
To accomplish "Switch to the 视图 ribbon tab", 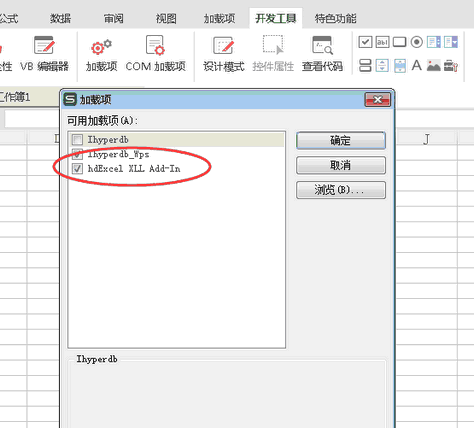I will [x=166, y=18].
